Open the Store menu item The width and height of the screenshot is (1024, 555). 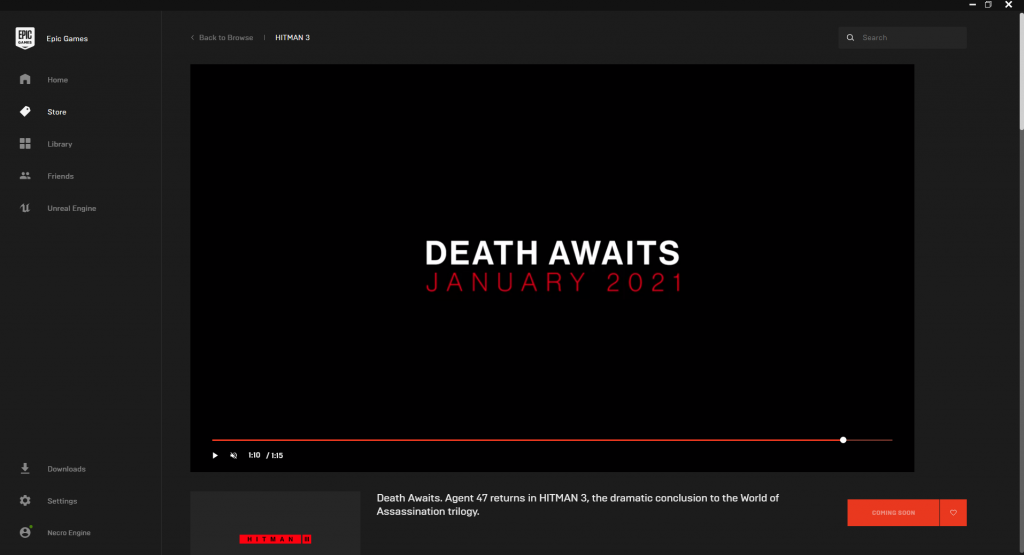(57, 112)
